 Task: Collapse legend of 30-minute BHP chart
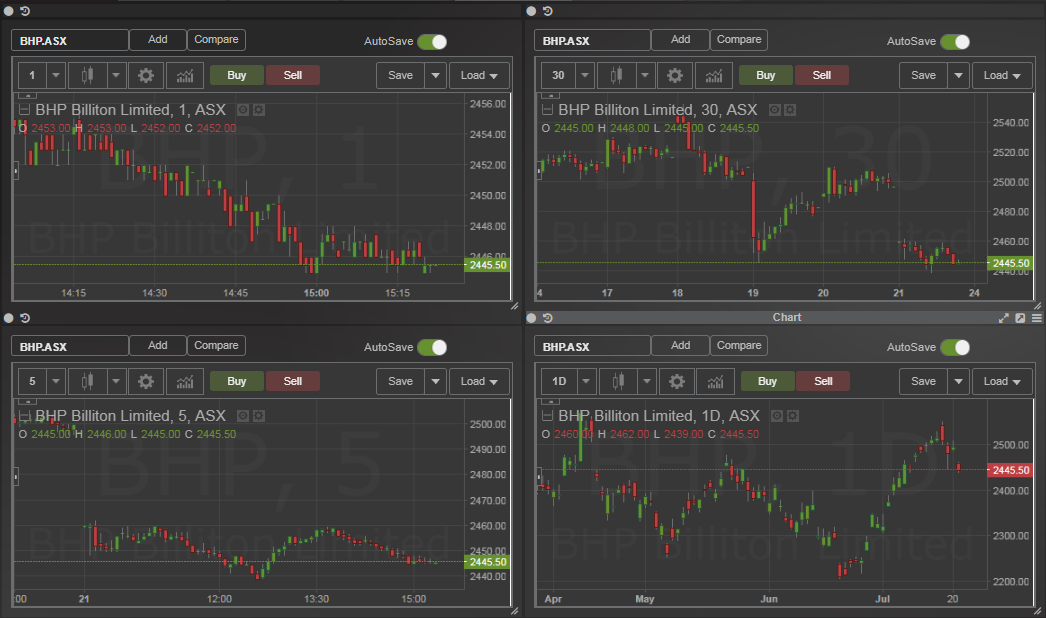[548, 110]
